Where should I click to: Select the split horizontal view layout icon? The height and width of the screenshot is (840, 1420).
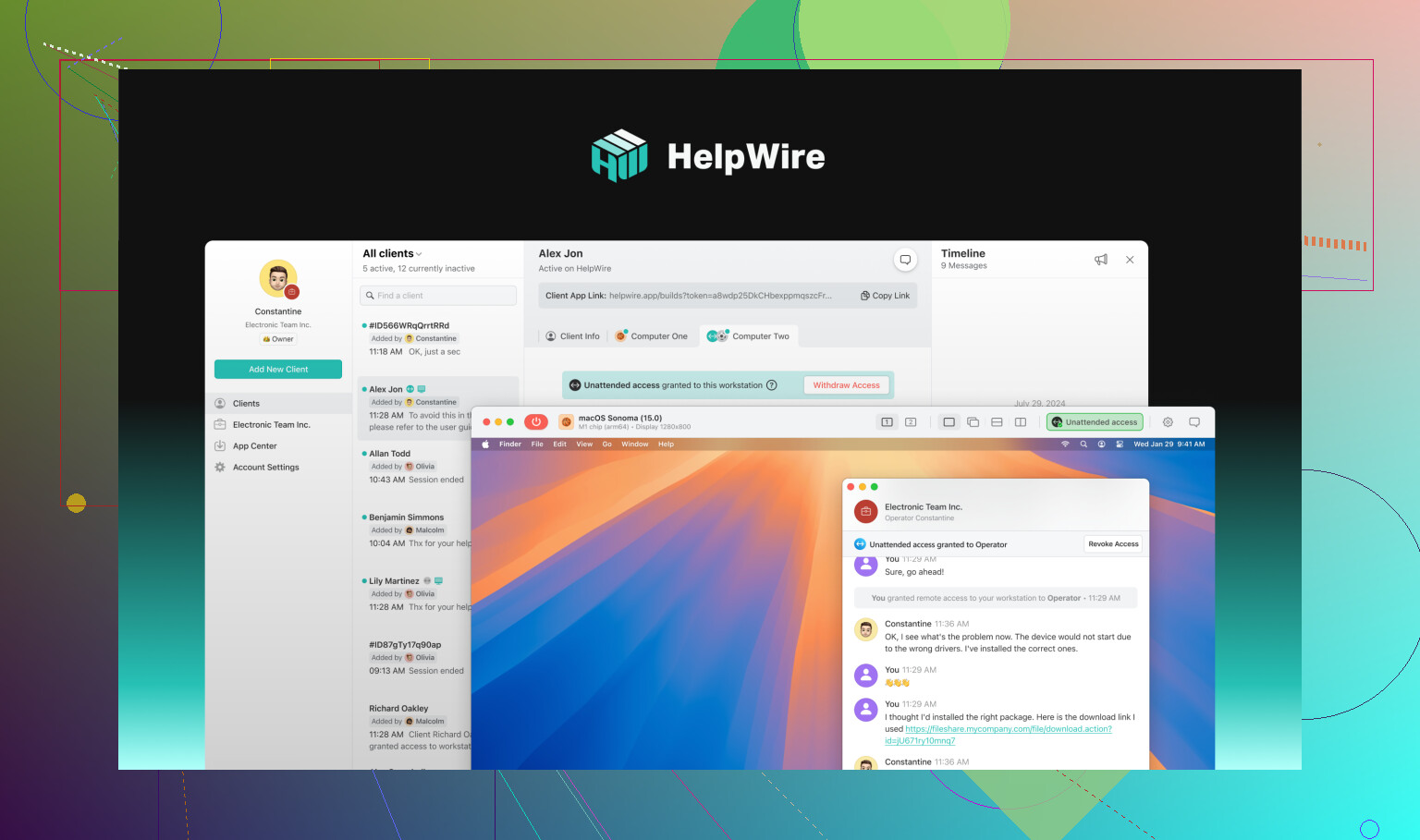pos(997,422)
